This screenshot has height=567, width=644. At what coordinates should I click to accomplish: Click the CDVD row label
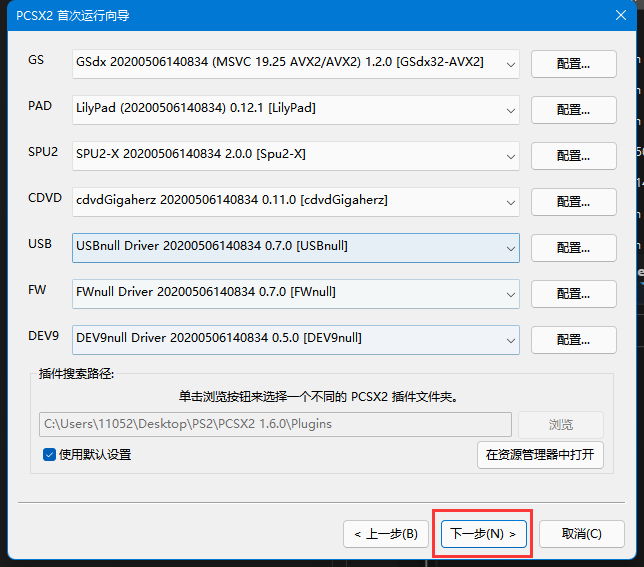pos(45,198)
